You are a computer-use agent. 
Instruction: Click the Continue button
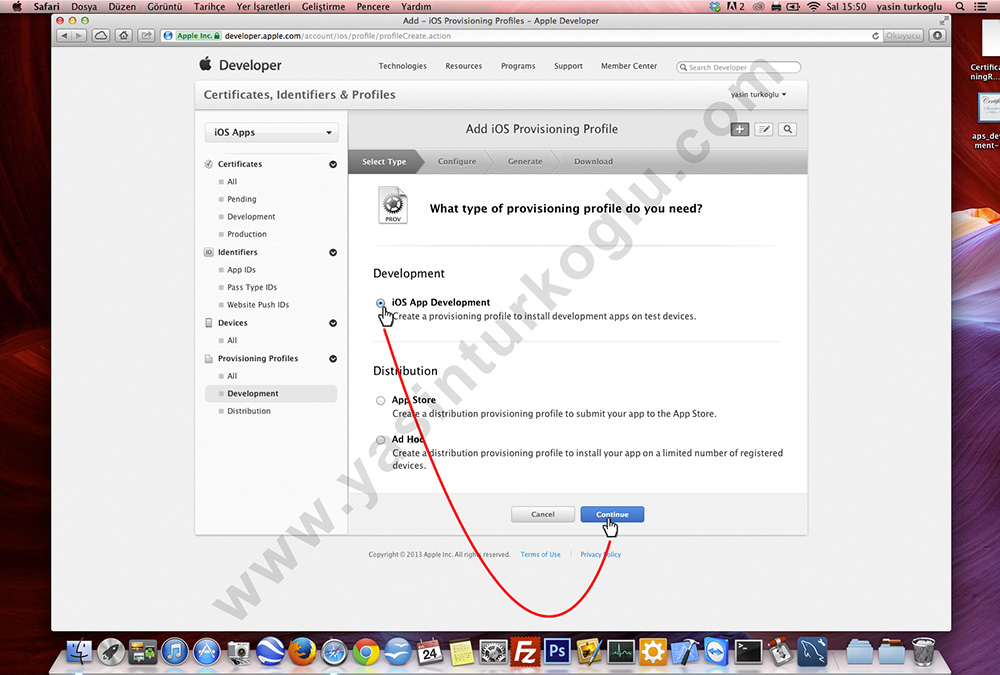point(612,514)
